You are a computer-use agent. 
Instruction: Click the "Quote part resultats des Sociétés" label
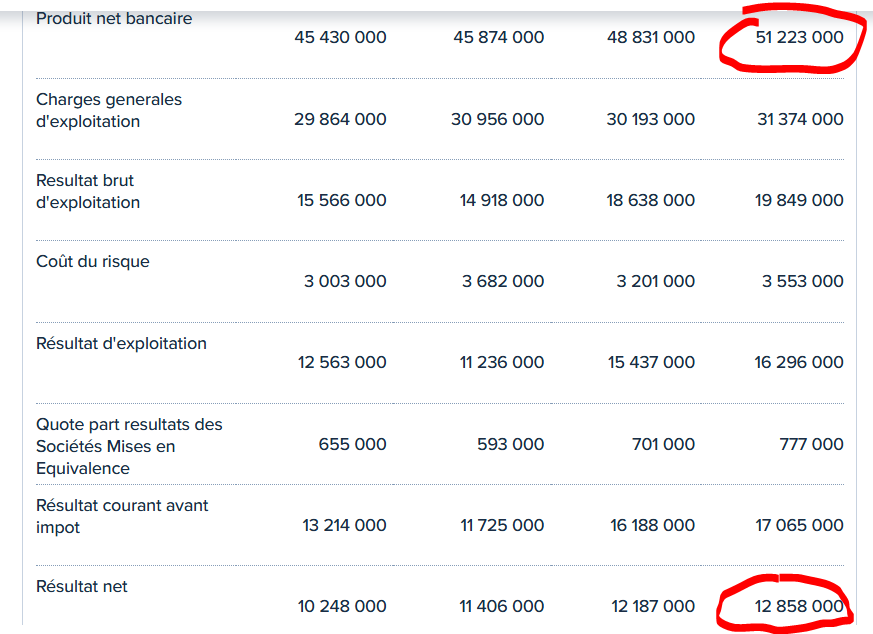pos(129,435)
